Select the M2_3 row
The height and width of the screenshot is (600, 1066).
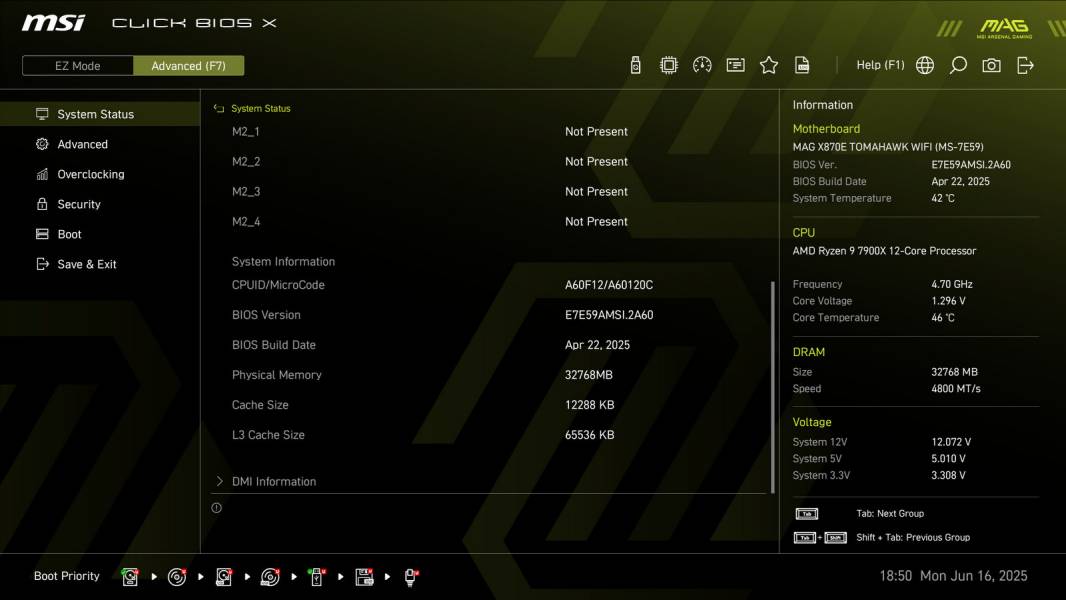(x=489, y=191)
